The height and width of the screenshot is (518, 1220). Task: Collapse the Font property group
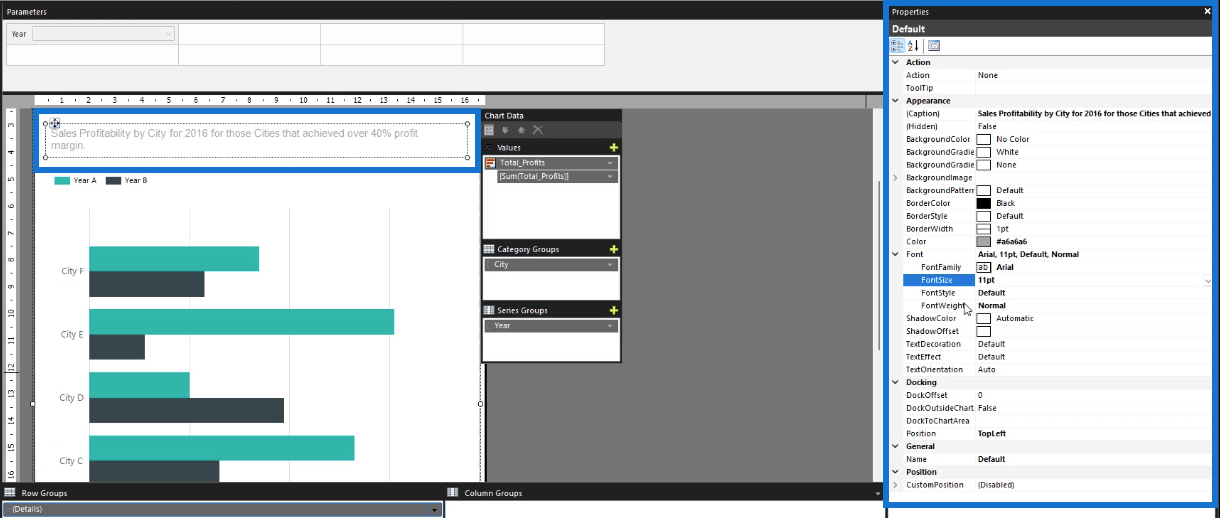click(x=896, y=254)
